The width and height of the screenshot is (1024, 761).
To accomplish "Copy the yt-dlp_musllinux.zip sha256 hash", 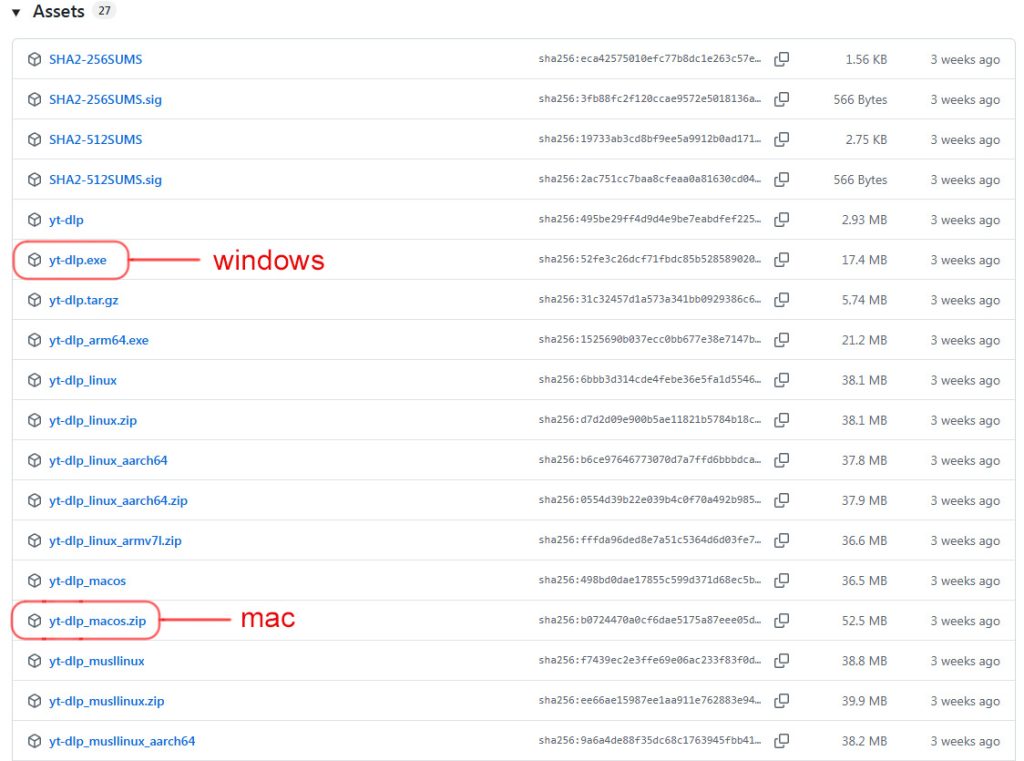I will tap(781, 701).
